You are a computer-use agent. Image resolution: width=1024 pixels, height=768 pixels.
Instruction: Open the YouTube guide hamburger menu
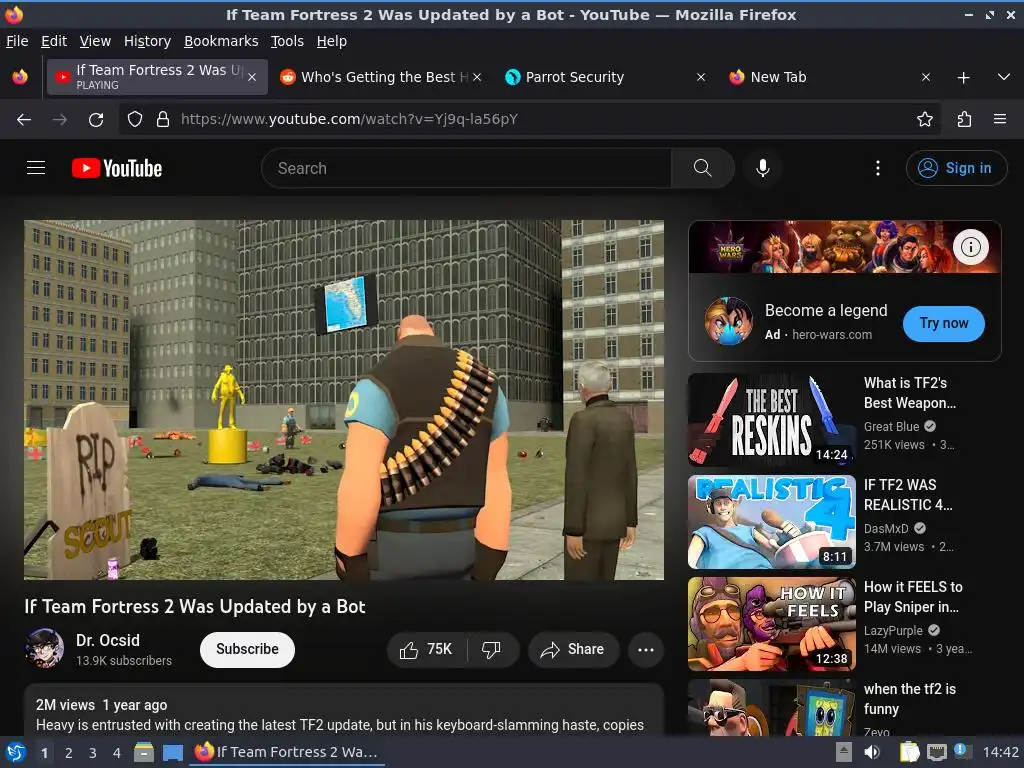(36, 168)
